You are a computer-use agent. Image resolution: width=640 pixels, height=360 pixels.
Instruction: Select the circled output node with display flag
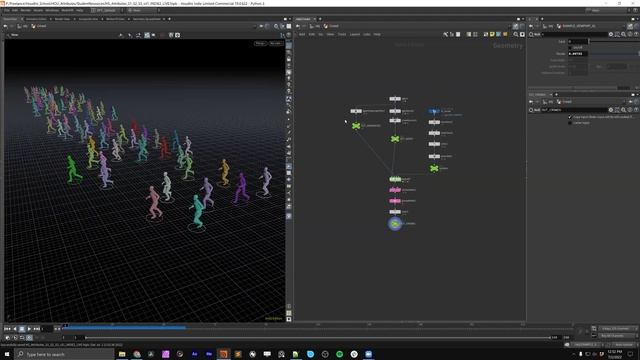click(x=395, y=224)
